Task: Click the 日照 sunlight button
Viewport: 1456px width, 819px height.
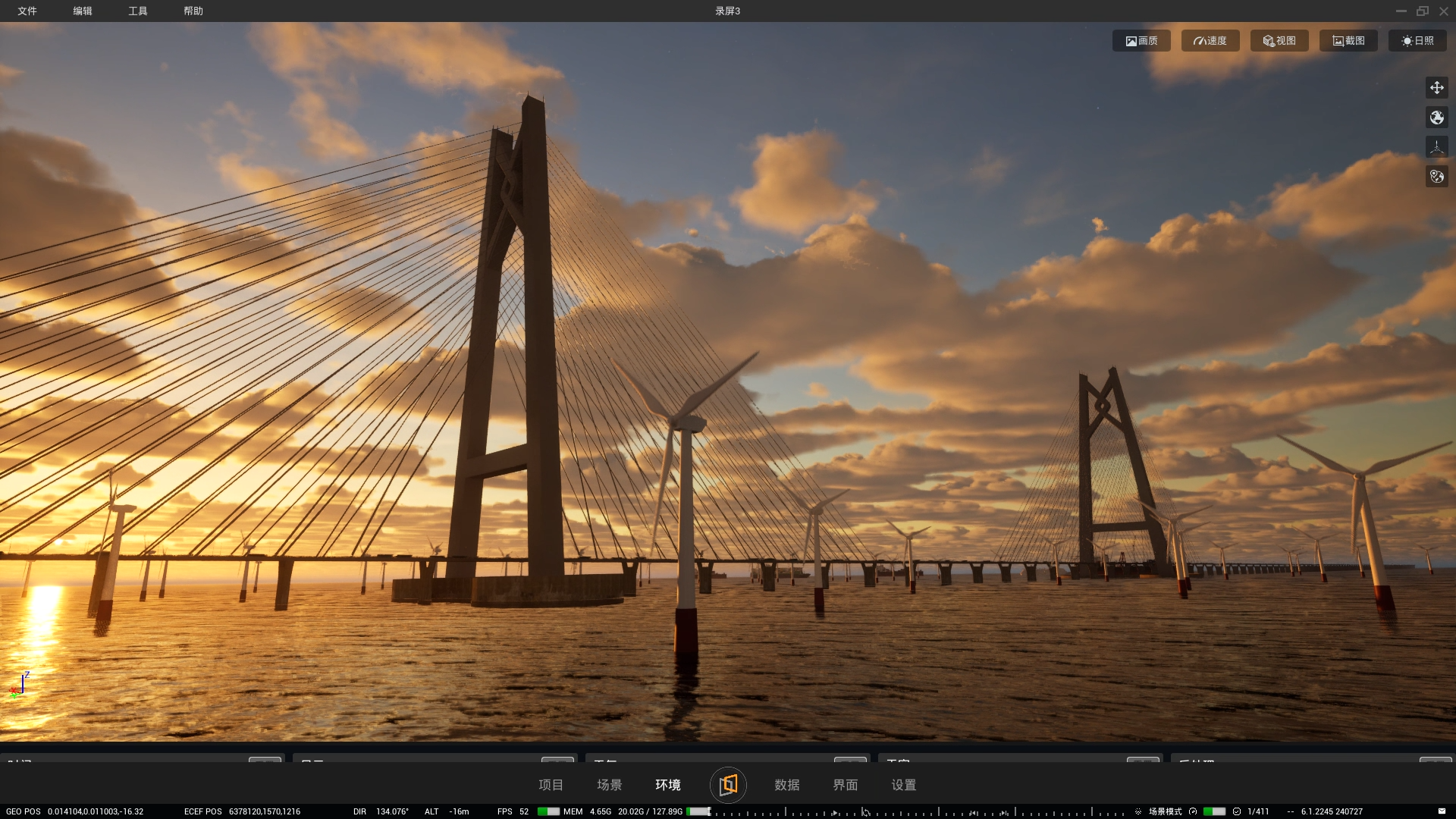Action: pyautogui.click(x=1417, y=41)
